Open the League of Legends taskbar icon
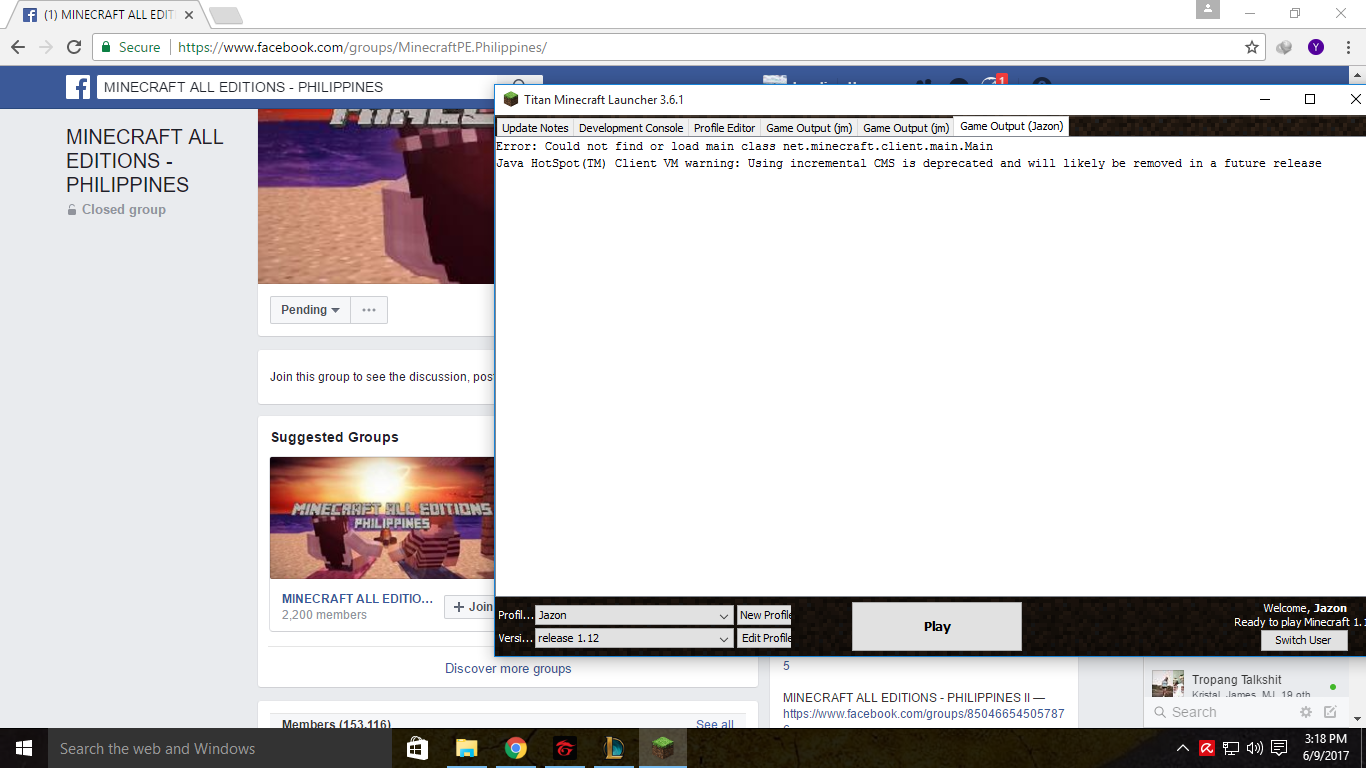The height and width of the screenshot is (768, 1366). (614, 748)
